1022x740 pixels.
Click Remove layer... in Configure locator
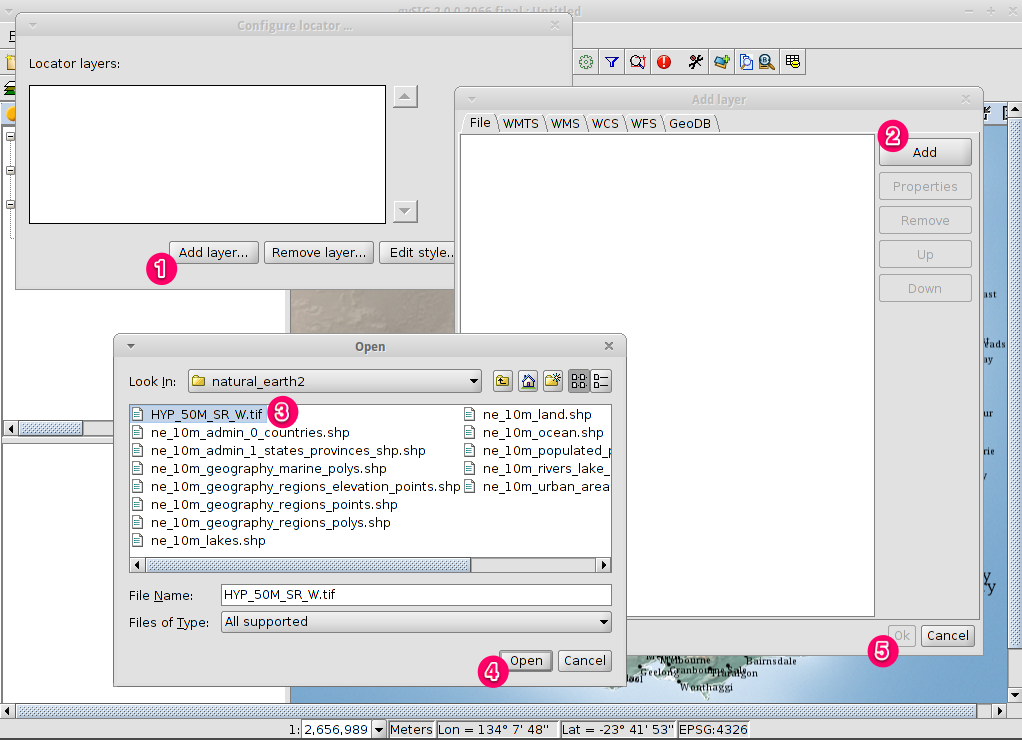[319, 252]
